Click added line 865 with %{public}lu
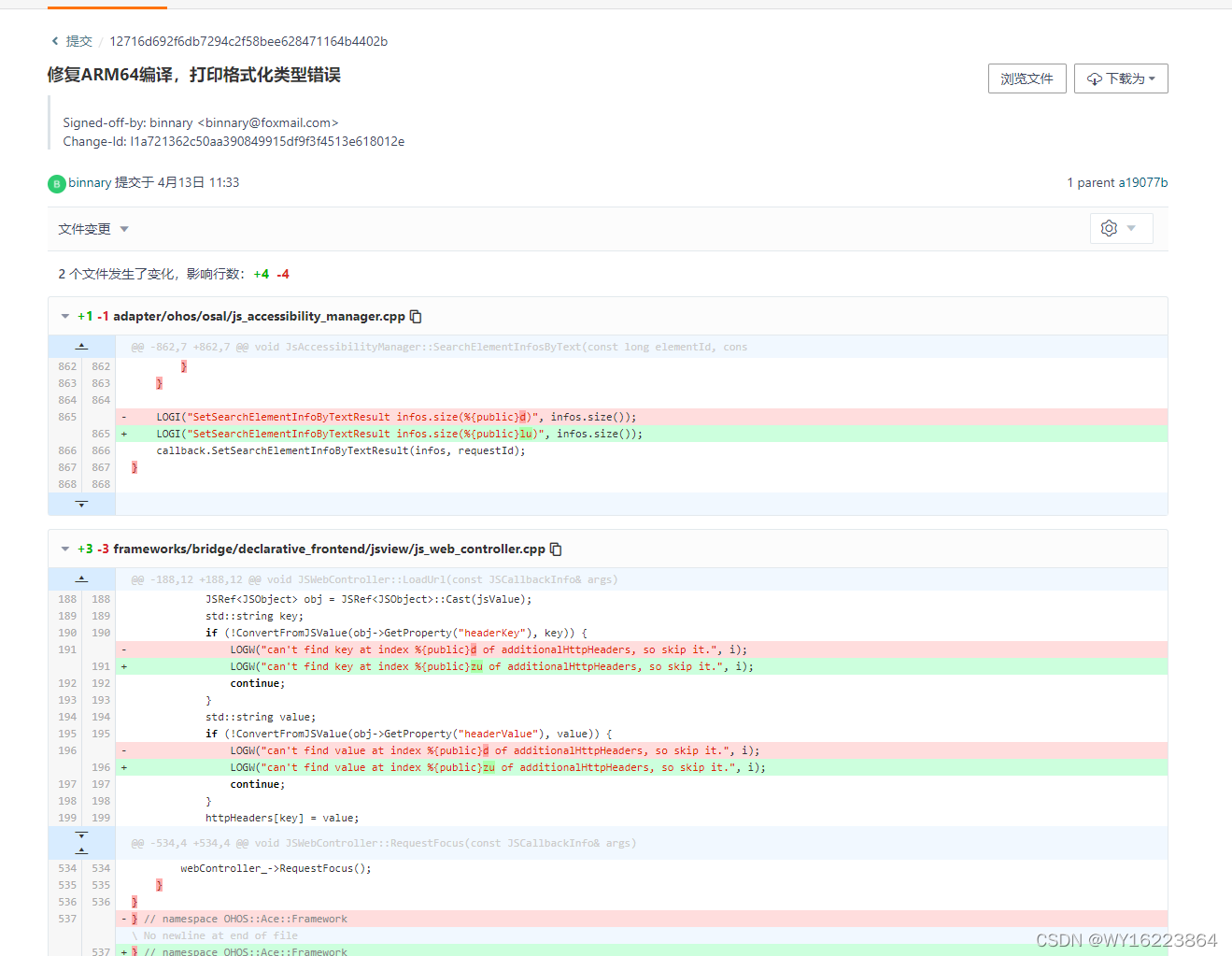This screenshot has width=1232, height=956. click(x=642, y=434)
